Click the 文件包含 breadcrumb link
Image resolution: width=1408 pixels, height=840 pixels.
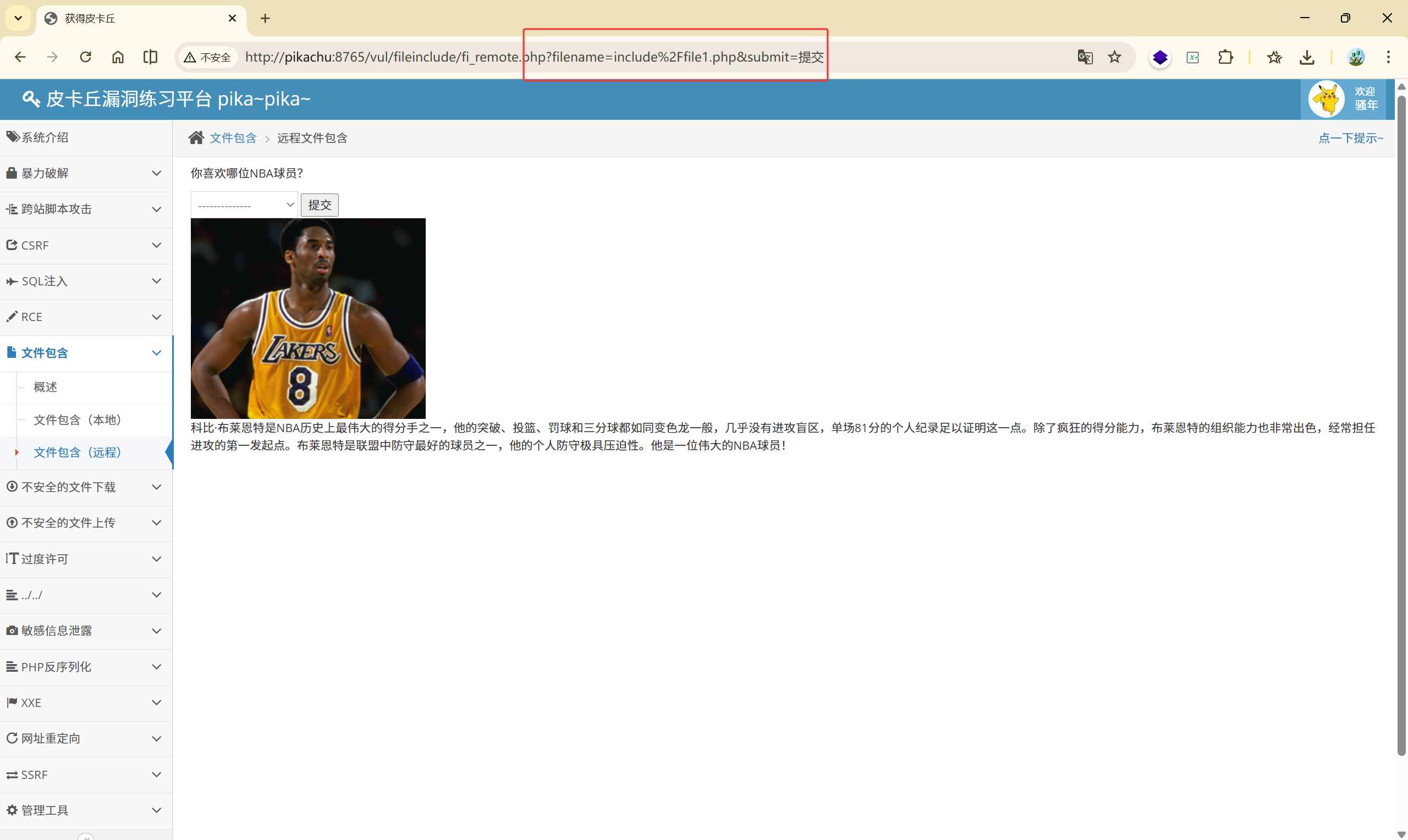pyautogui.click(x=233, y=138)
